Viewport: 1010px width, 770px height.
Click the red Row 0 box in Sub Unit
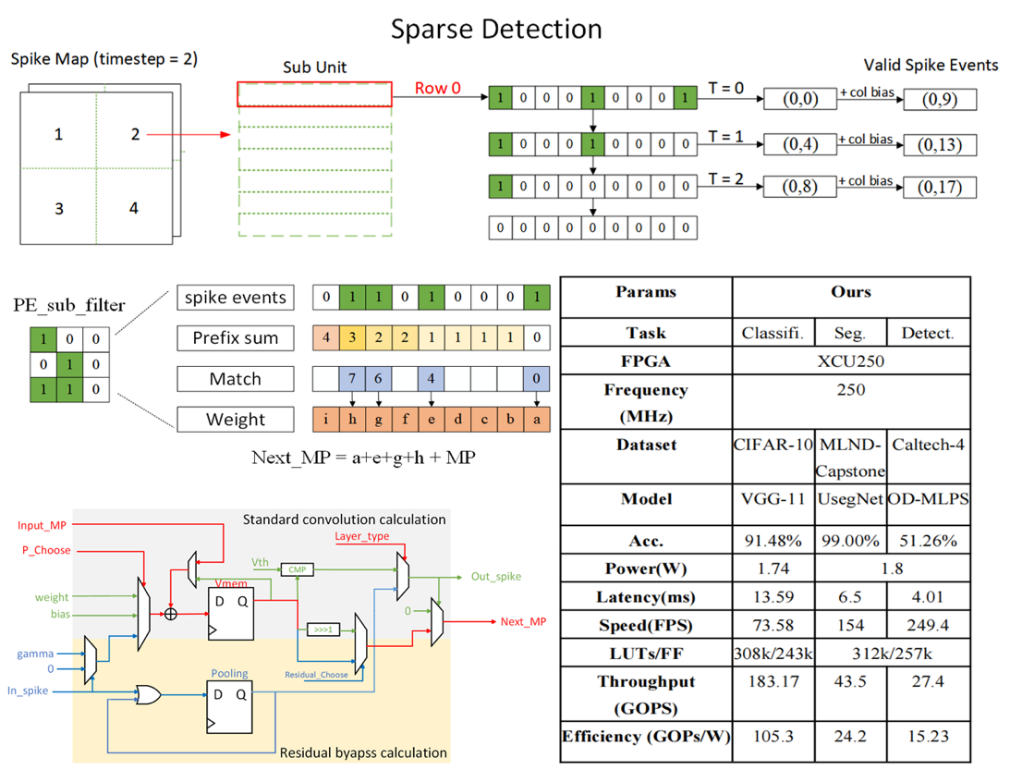314,94
